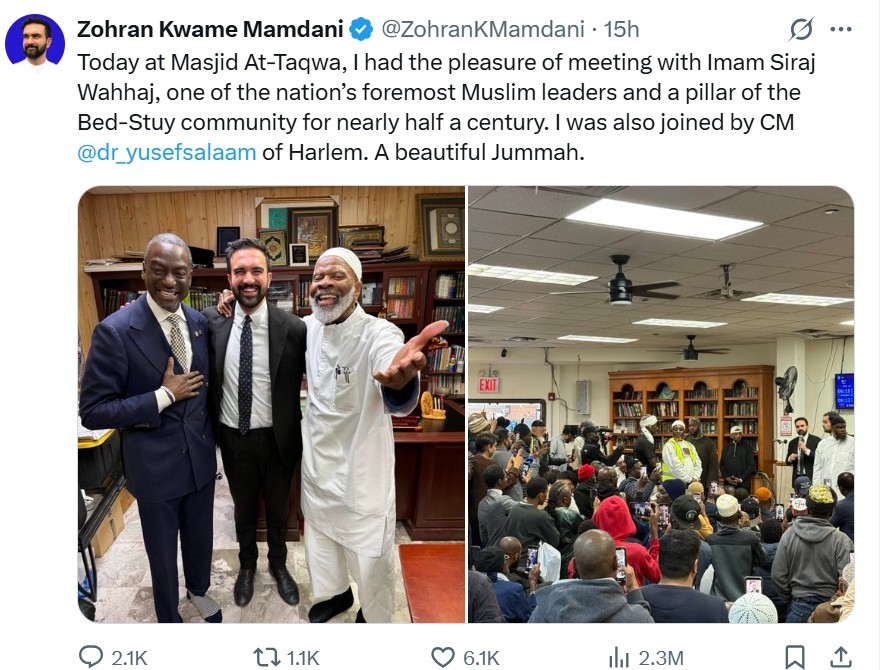Click the 15h post timestamp
The width and height of the screenshot is (886, 670).
click(x=621, y=29)
